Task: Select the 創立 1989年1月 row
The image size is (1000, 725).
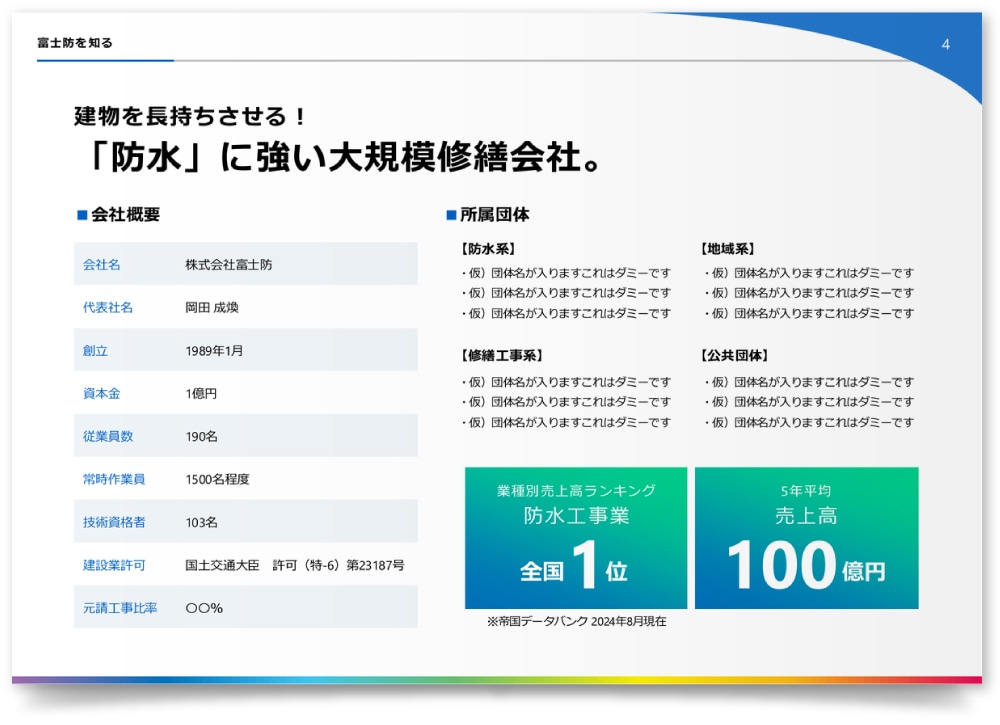Action: [246, 350]
